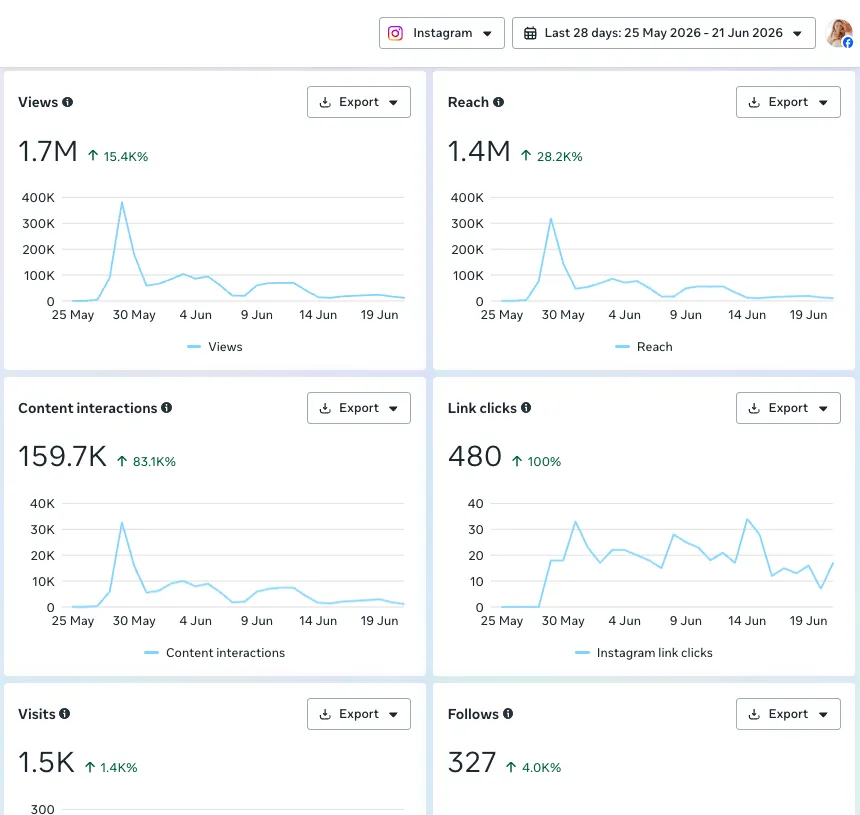The width and height of the screenshot is (860, 815).
Task: Show info for the Visits metric
Action: tap(65, 714)
